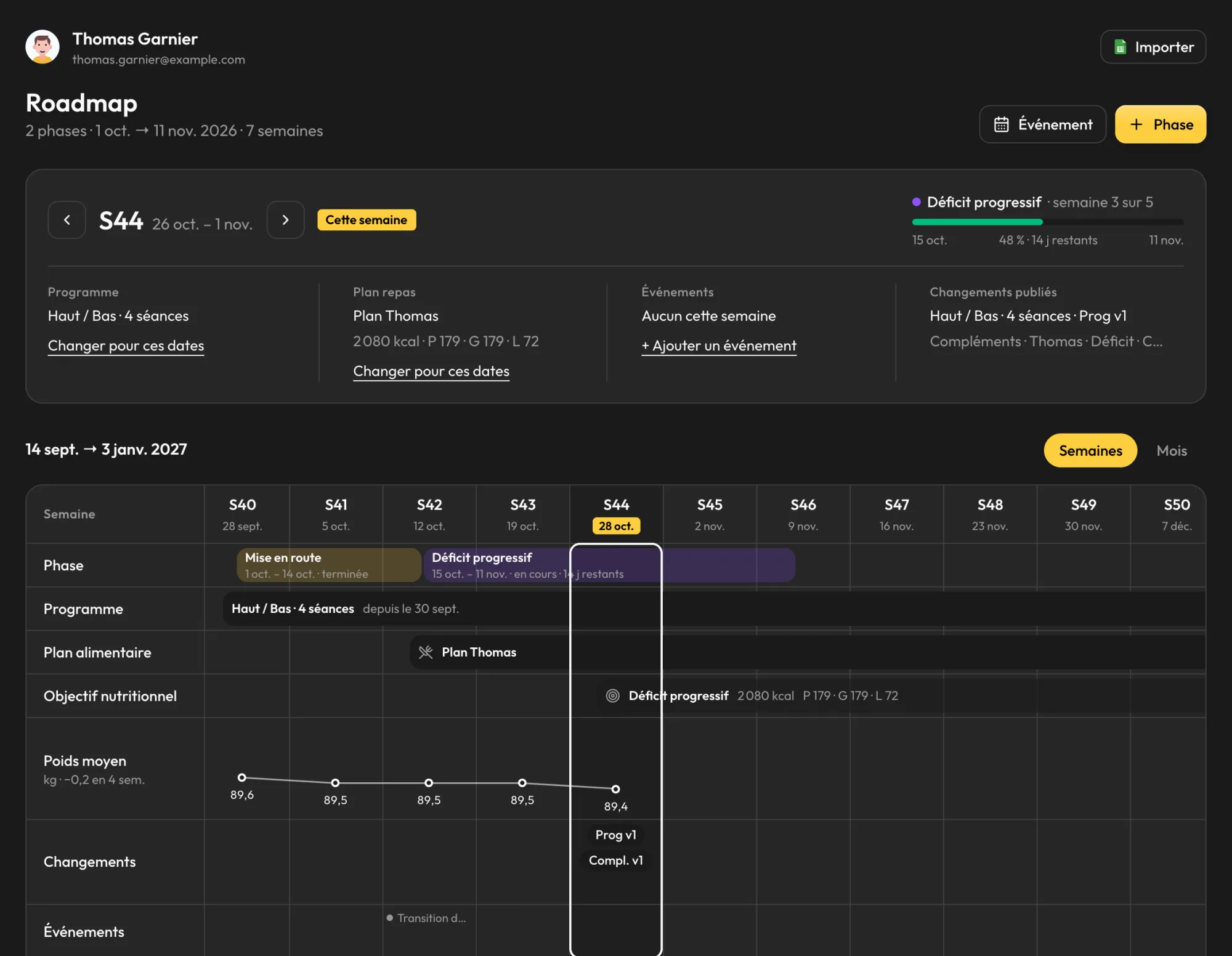
Task: Click the spreadsheet icon in Importer button
Action: pos(1121,47)
